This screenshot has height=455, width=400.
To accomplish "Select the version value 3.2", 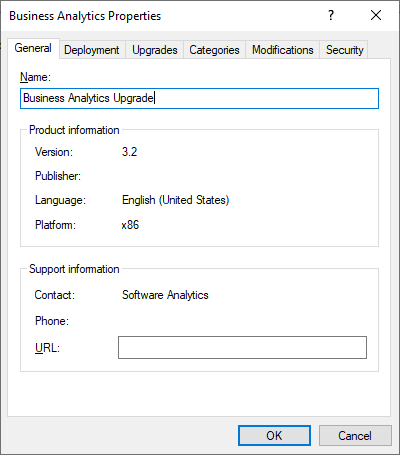I will click(x=129, y=152).
